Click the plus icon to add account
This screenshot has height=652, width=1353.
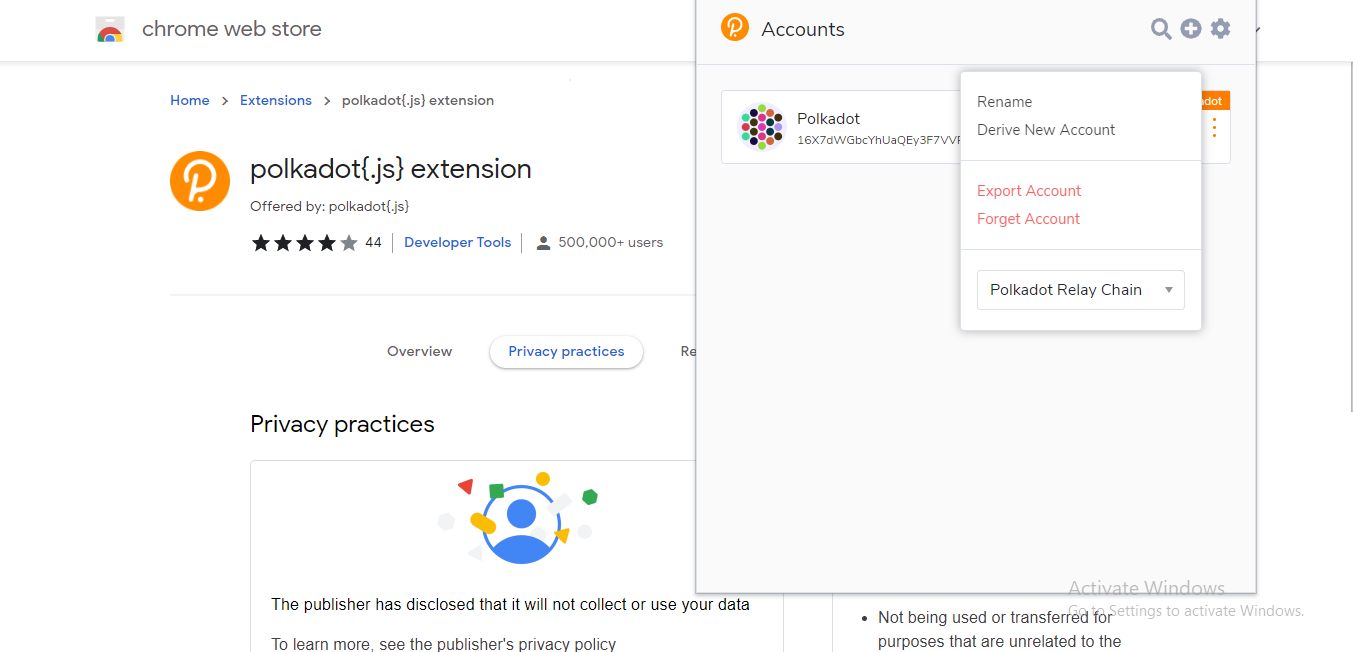(1190, 29)
